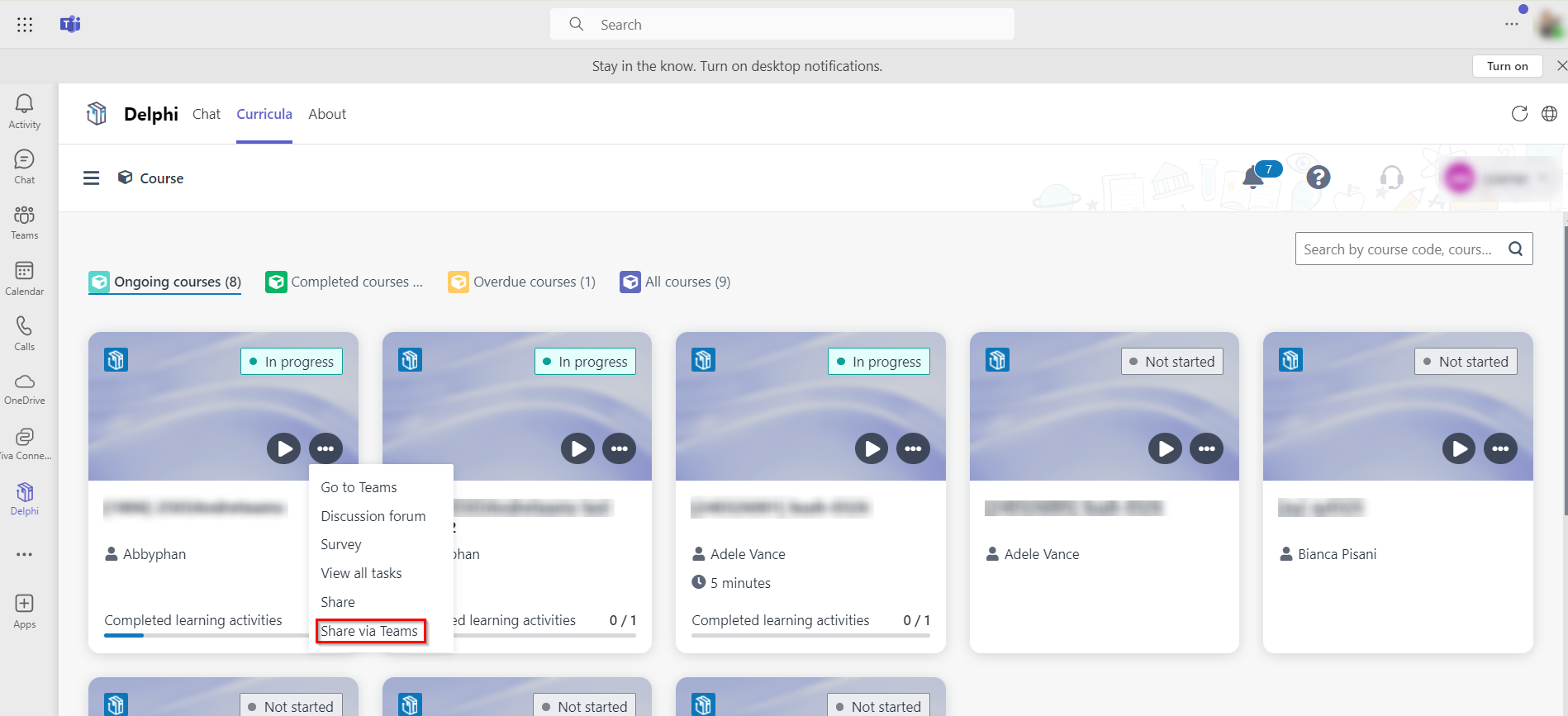Play the second In progress course
Image resolution: width=1568 pixels, height=716 pixels.
click(578, 448)
